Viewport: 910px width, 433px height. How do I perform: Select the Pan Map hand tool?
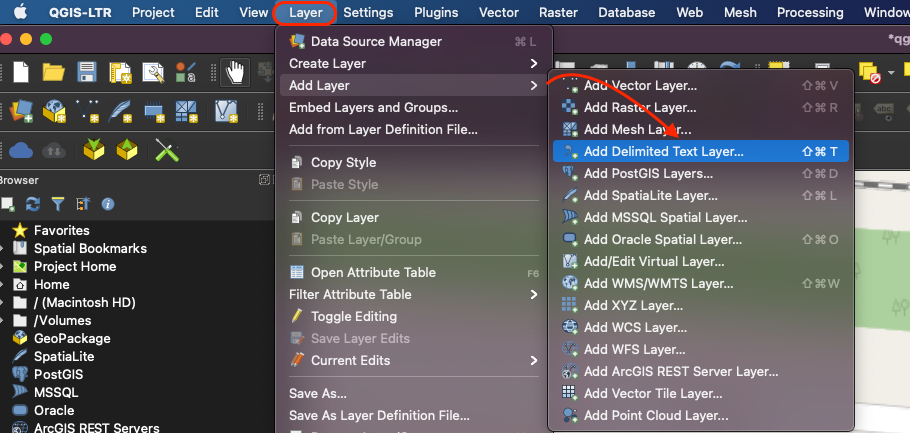click(235, 73)
